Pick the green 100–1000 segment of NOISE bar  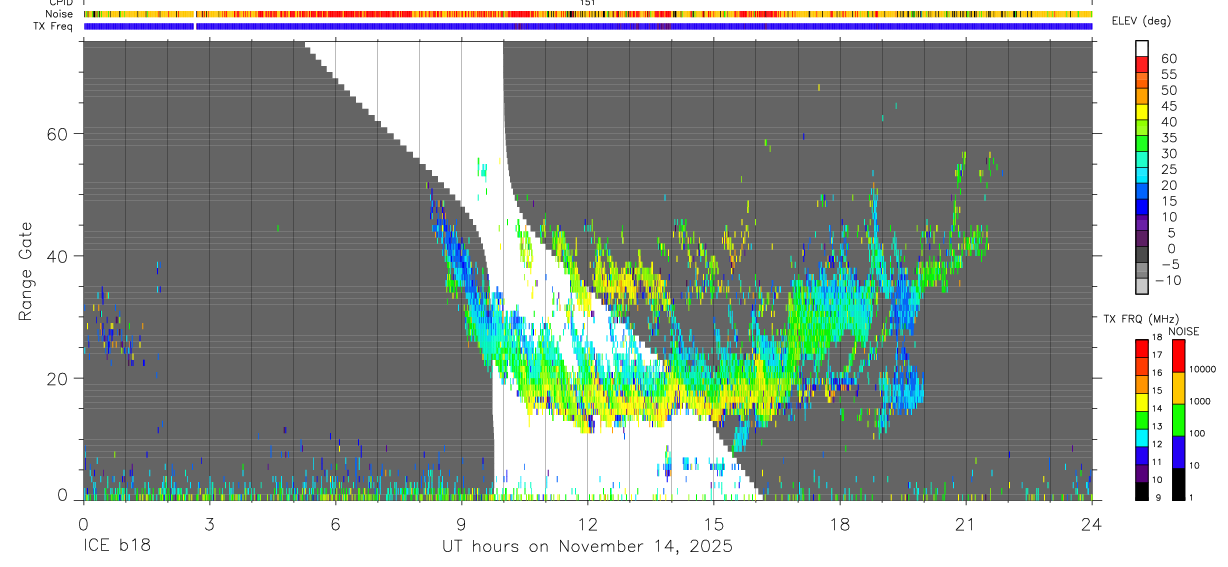1179,420
